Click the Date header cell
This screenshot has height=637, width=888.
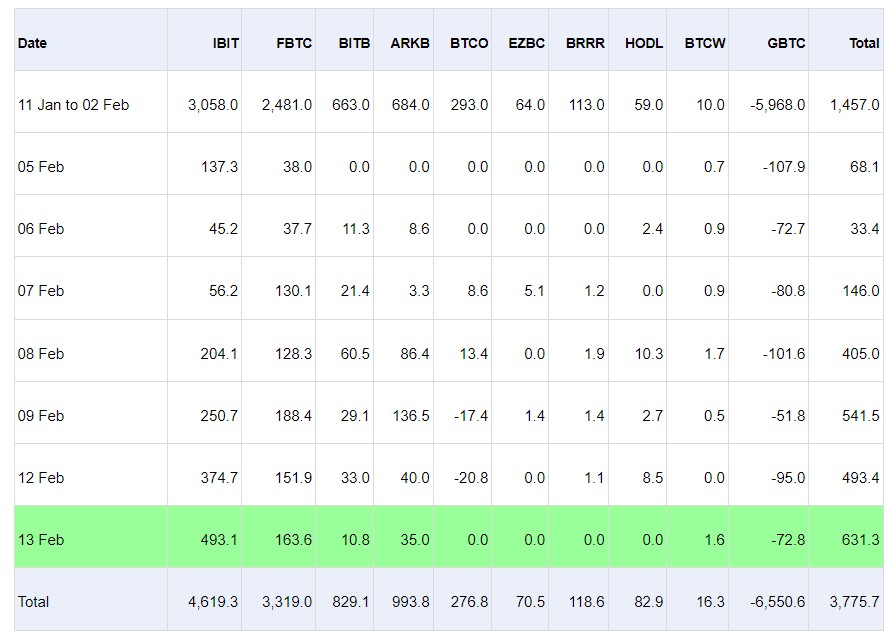click(x=32, y=43)
